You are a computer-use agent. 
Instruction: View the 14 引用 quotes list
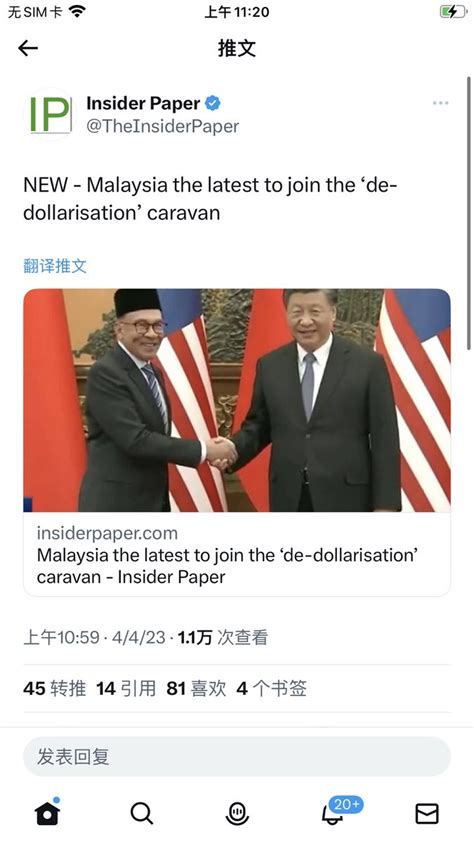(126, 688)
